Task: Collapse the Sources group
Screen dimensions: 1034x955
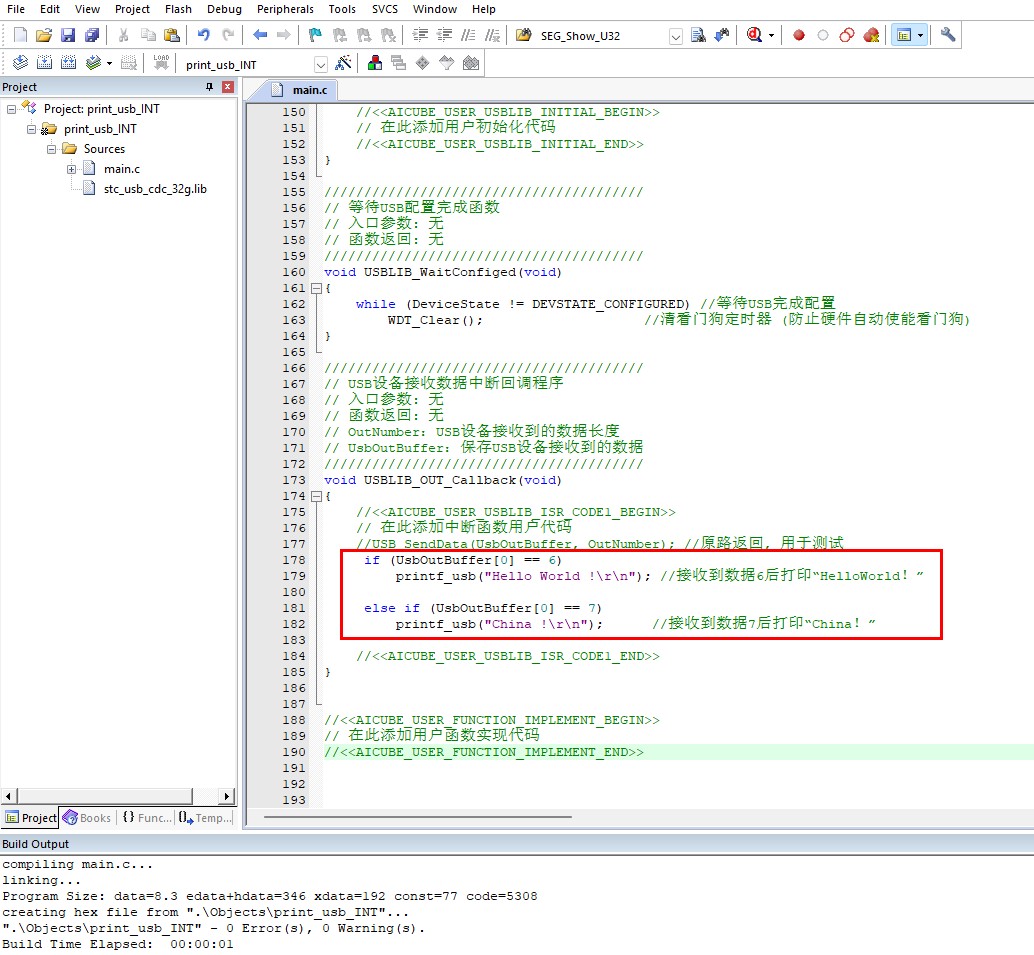Action: pos(51,149)
